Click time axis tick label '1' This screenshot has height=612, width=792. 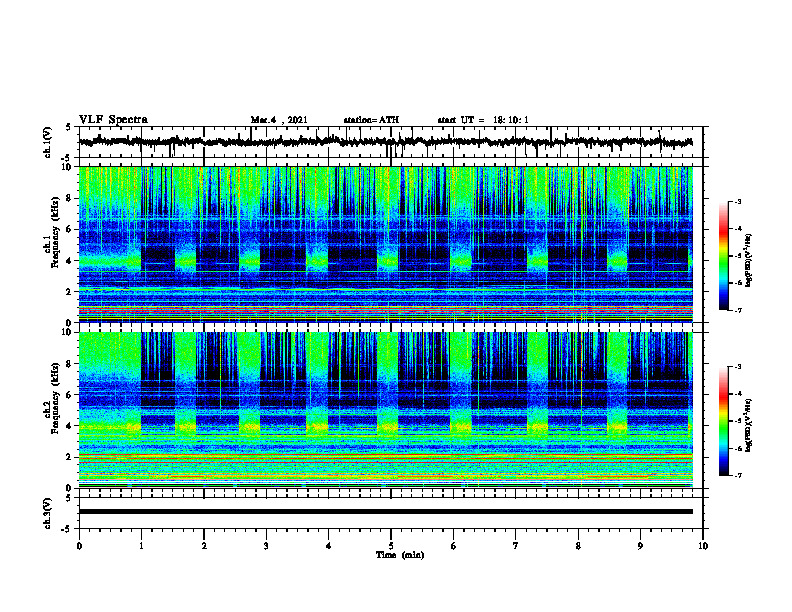pyautogui.click(x=141, y=546)
